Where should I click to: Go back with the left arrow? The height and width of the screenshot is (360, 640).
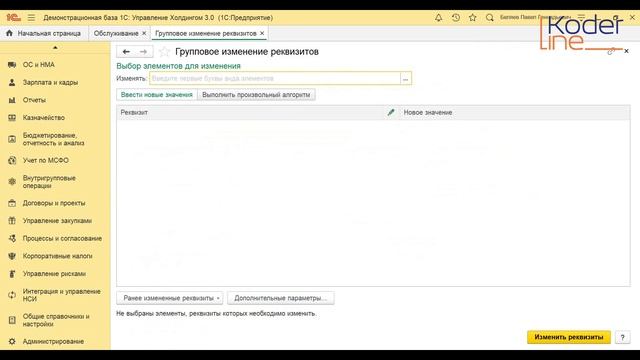click(x=126, y=52)
